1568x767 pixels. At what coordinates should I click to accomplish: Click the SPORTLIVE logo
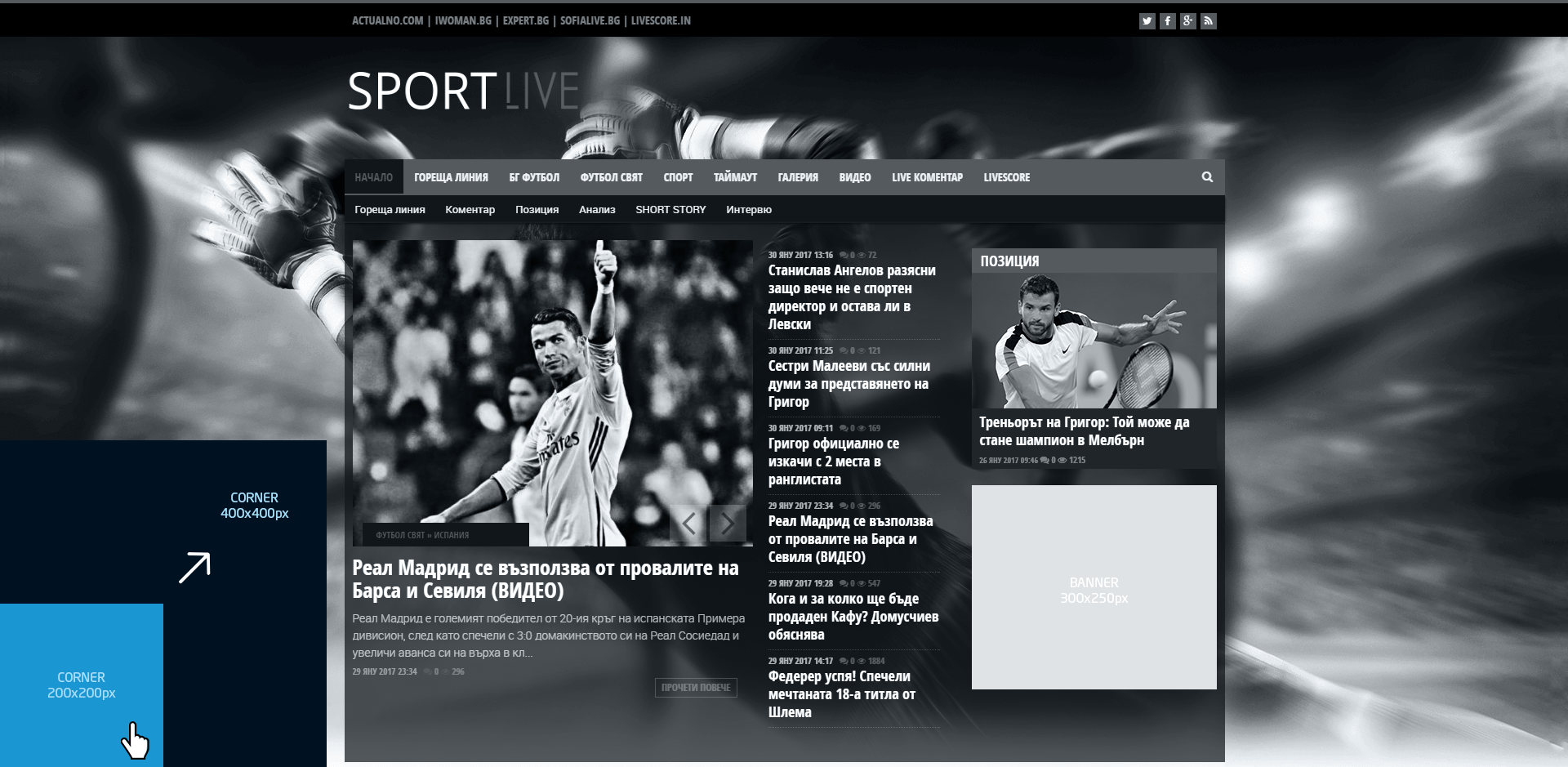coord(463,91)
